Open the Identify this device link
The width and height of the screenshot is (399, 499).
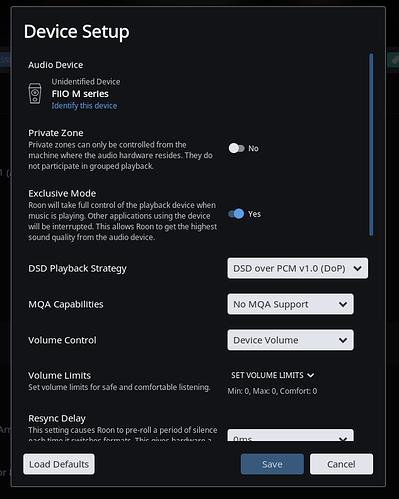84,106
